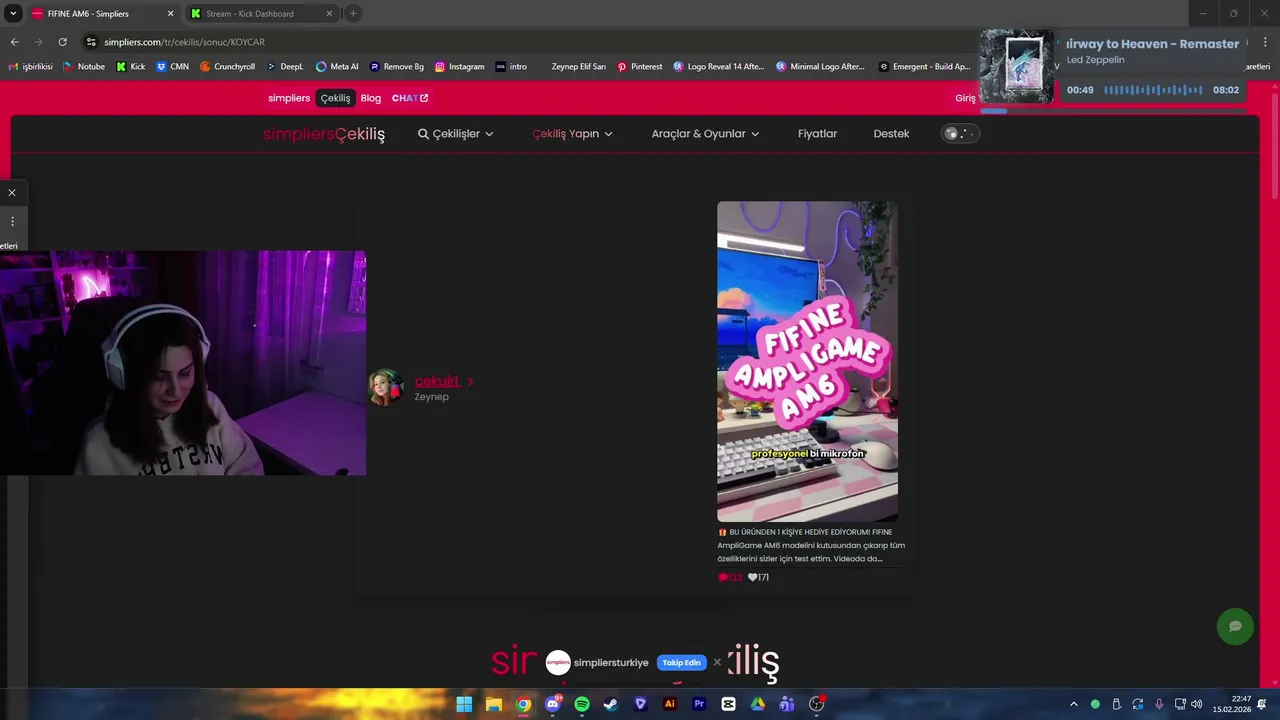This screenshot has height=720, width=1280.
Task: Open OBS Studio from taskbar
Action: coord(816,704)
